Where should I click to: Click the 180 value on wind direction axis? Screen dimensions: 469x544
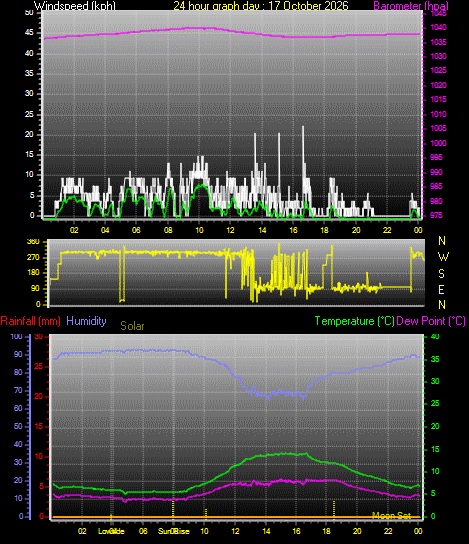(33, 273)
